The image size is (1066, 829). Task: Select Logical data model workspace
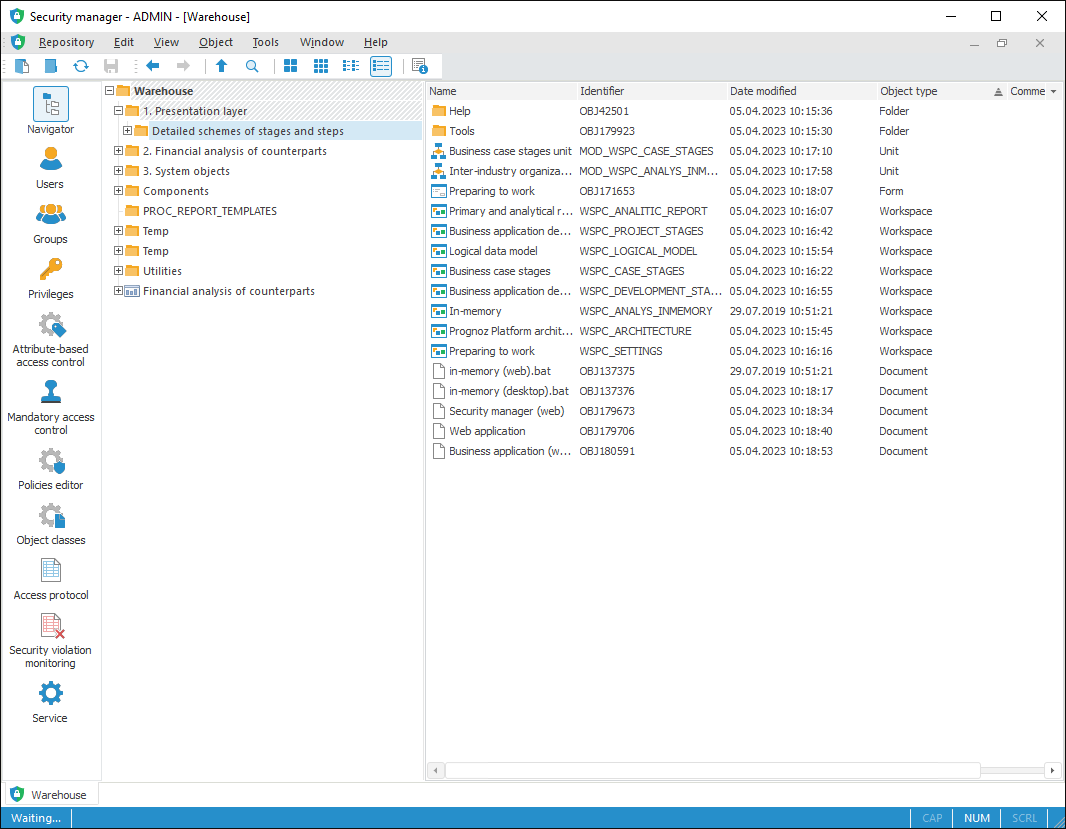(x=742, y=251)
